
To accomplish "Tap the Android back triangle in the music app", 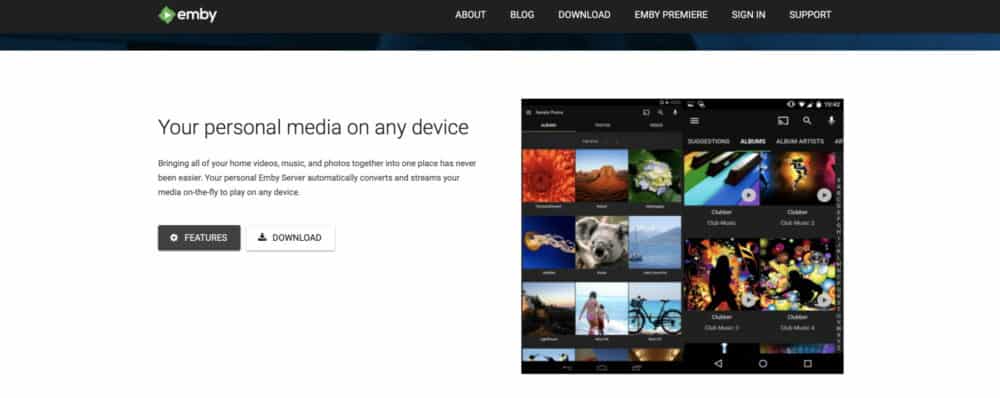I will (x=718, y=364).
